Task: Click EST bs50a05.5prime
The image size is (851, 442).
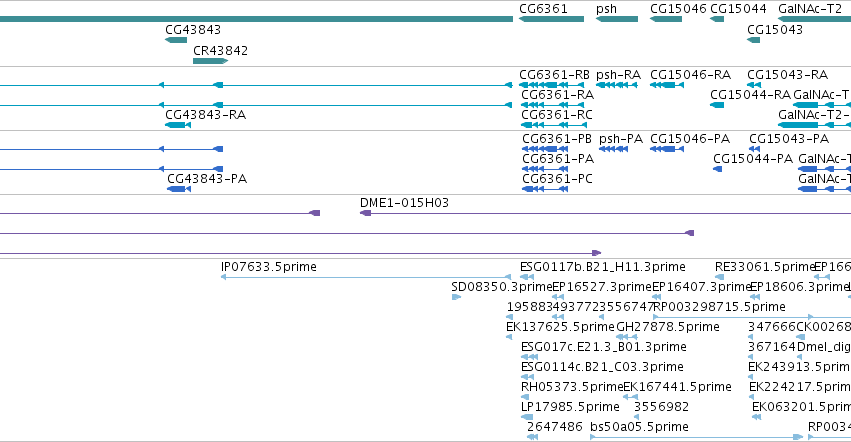Action: click(x=639, y=428)
